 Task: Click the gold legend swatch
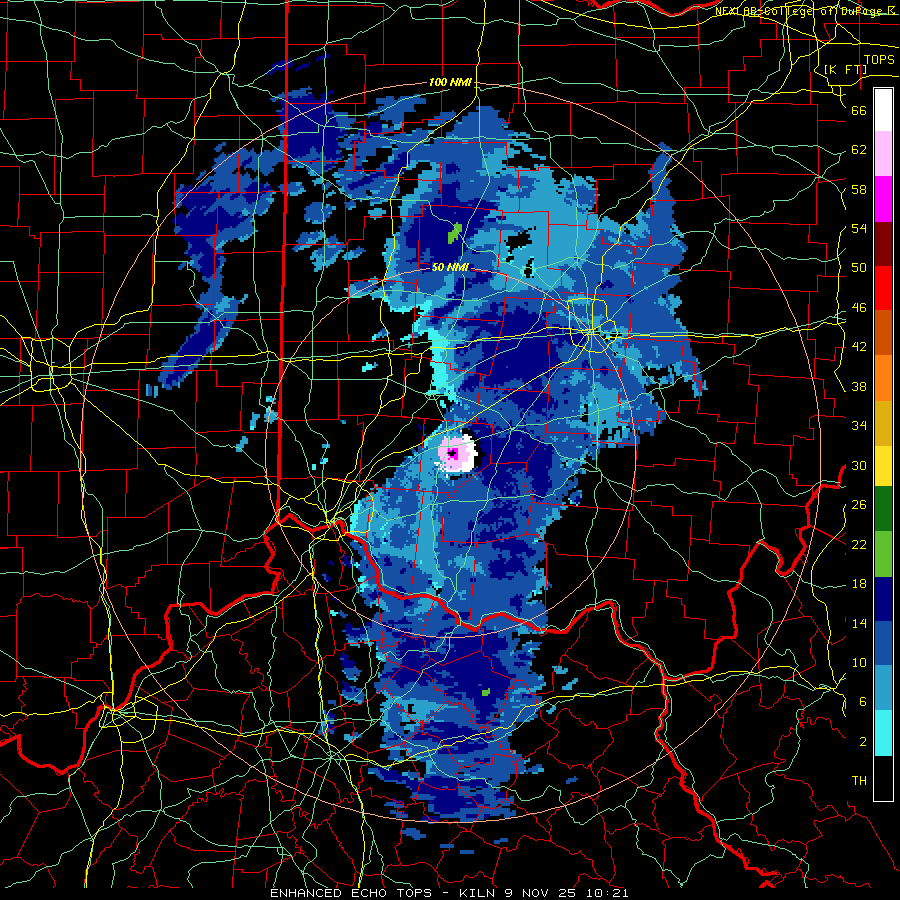coord(883,422)
